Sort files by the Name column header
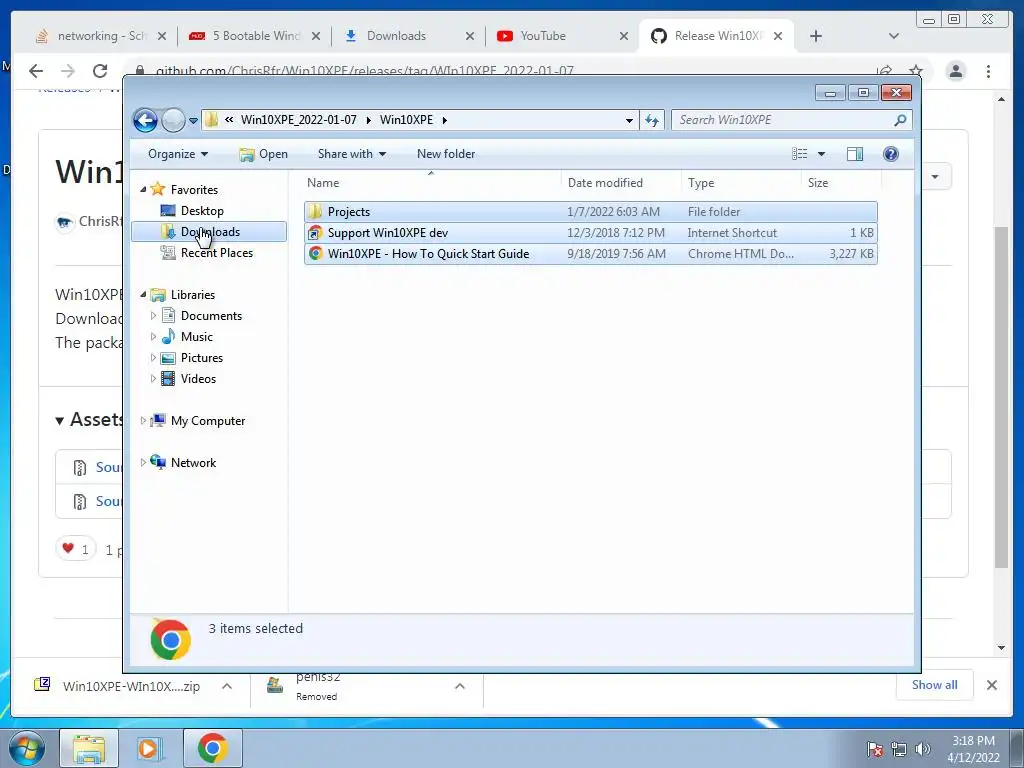1024x768 pixels. click(x=431, y=183)
